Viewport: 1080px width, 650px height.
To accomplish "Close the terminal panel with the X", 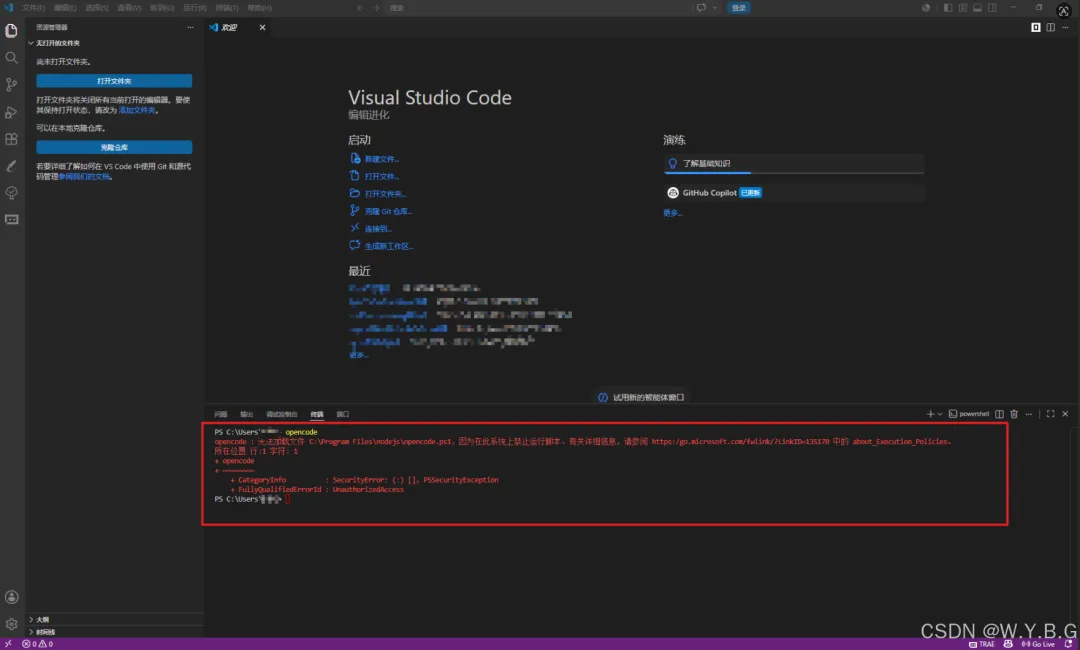I will (x=1065, y=414).
